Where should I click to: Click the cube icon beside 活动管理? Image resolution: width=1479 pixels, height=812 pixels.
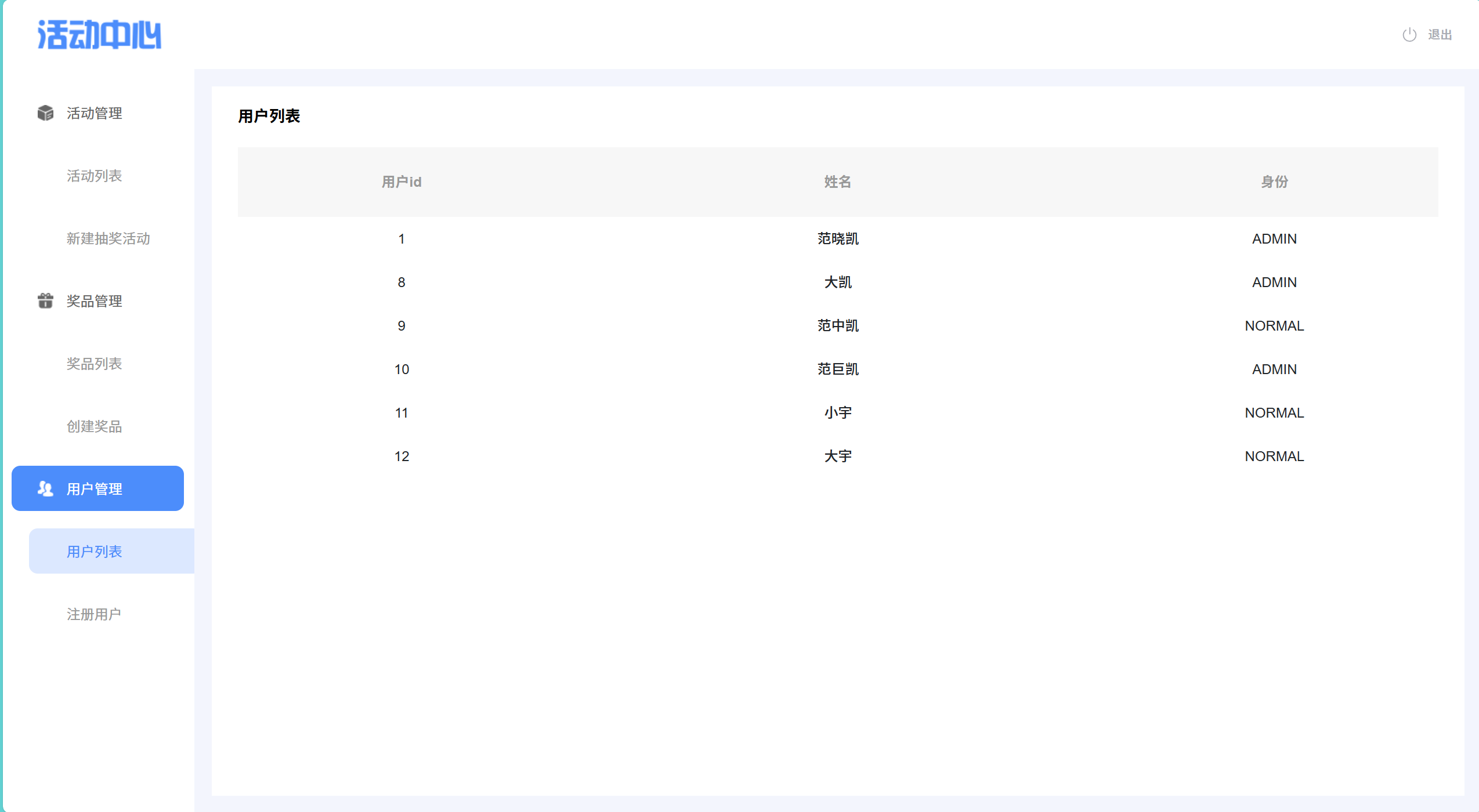[45, 113]
